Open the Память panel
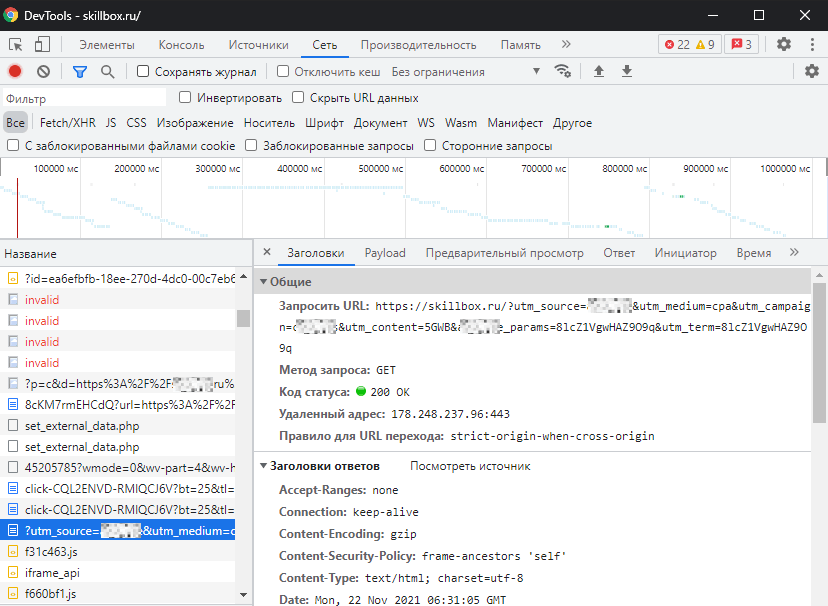 pyautogui.click(x=521, y=45)
